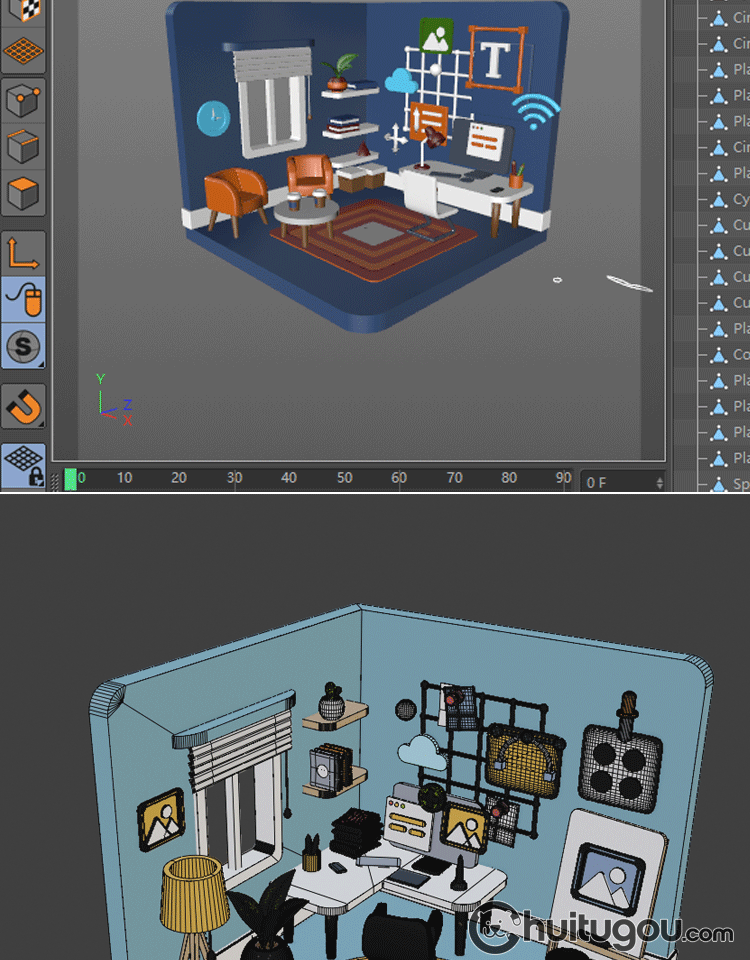Viewport: 750px width, 960px height.
Task: Switch to Edges mode cube icon
Action: tap(23, 146)
